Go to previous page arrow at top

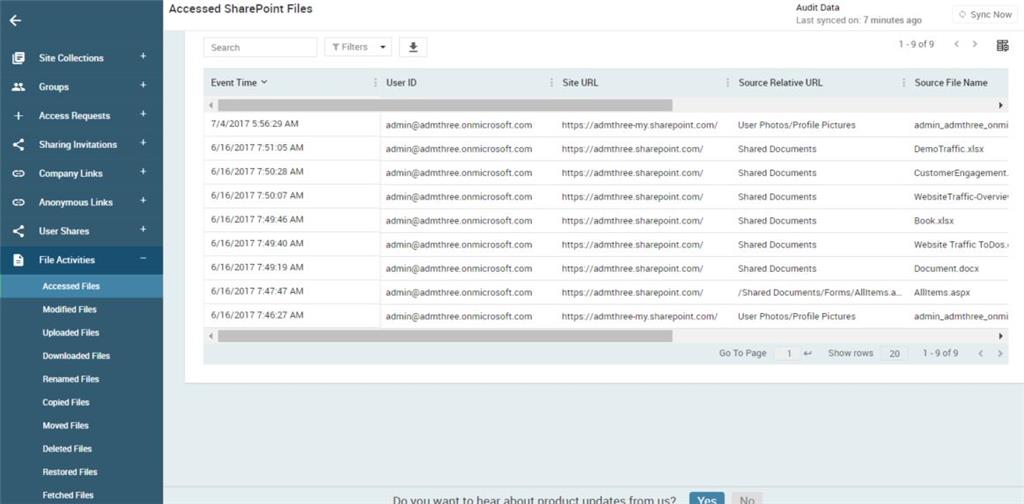956,44
